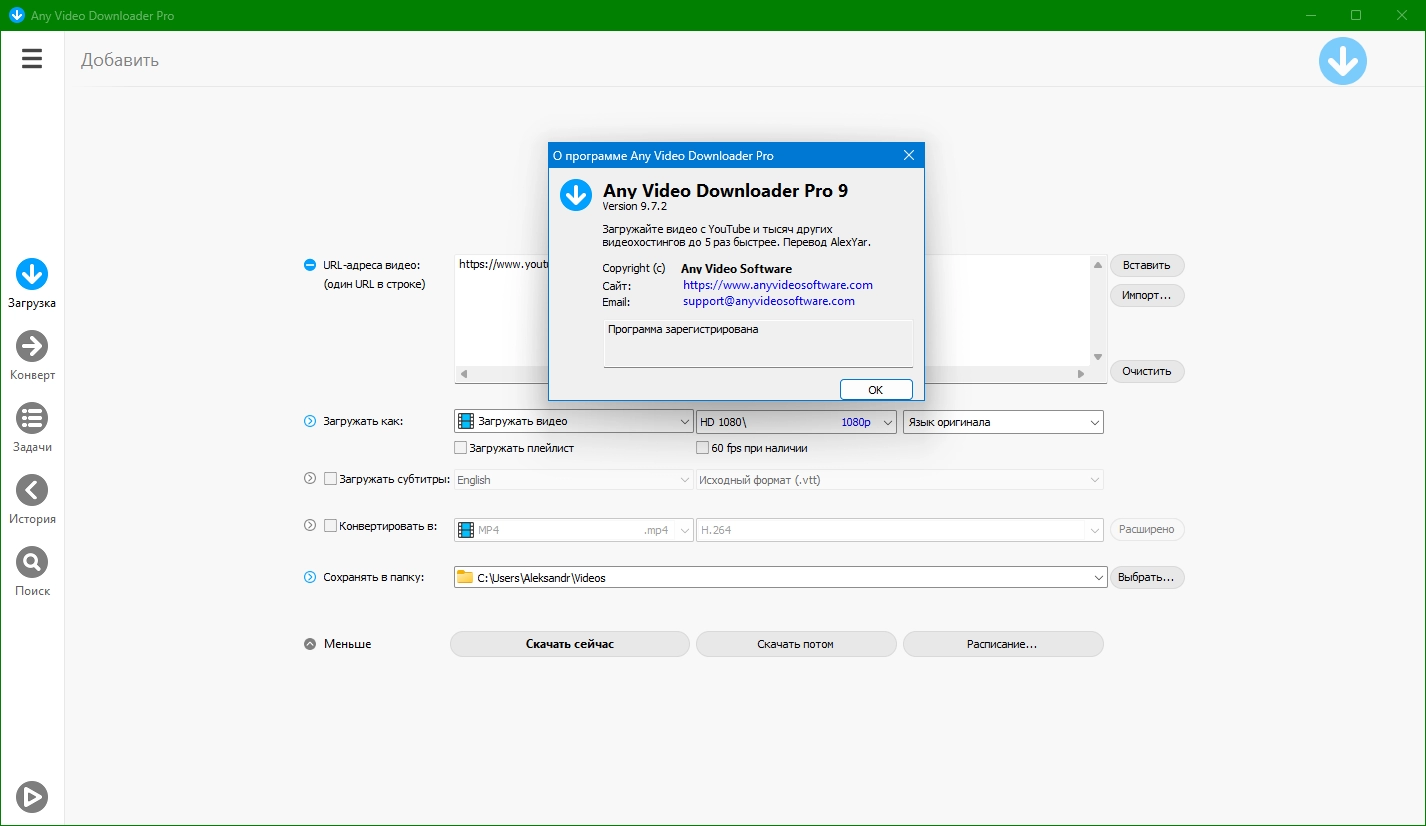The width and height of the screenshot is (1426, 826).
Task: Click Скачать сейчас to download now
Action: click(x=570, y=644)
